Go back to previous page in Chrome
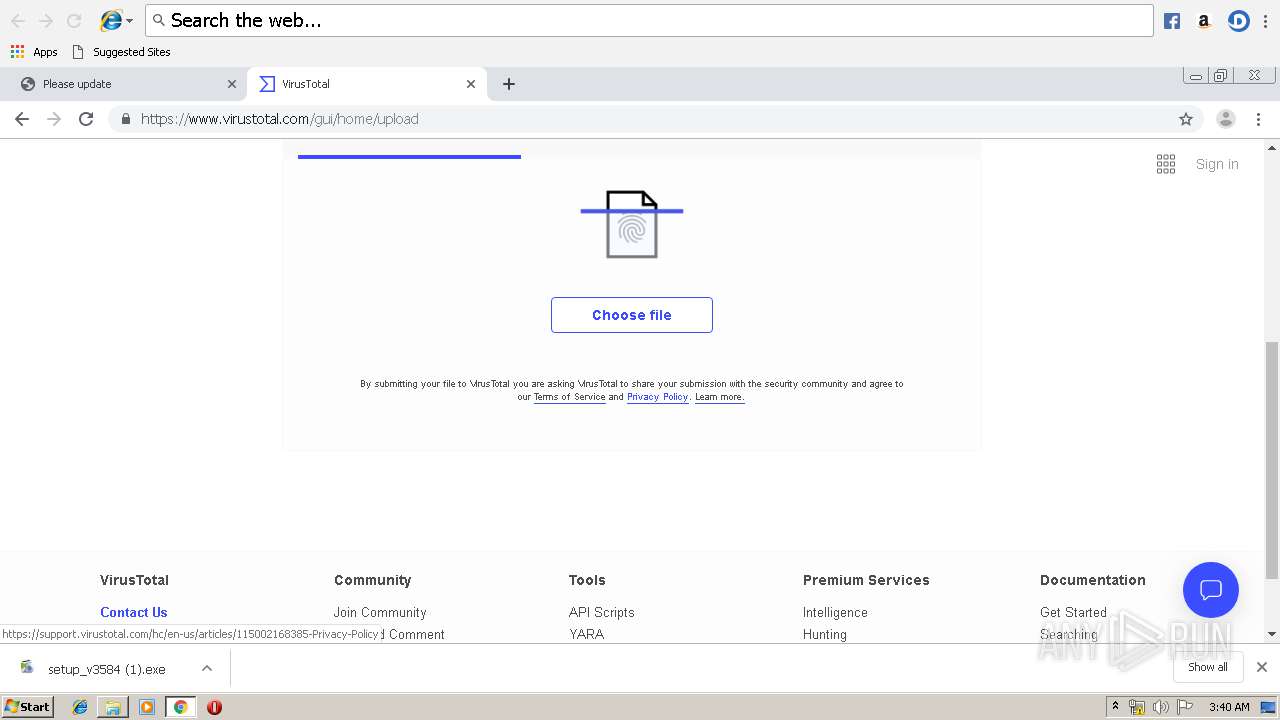The height and width of the screenshot is (720, 1280). 22,119
